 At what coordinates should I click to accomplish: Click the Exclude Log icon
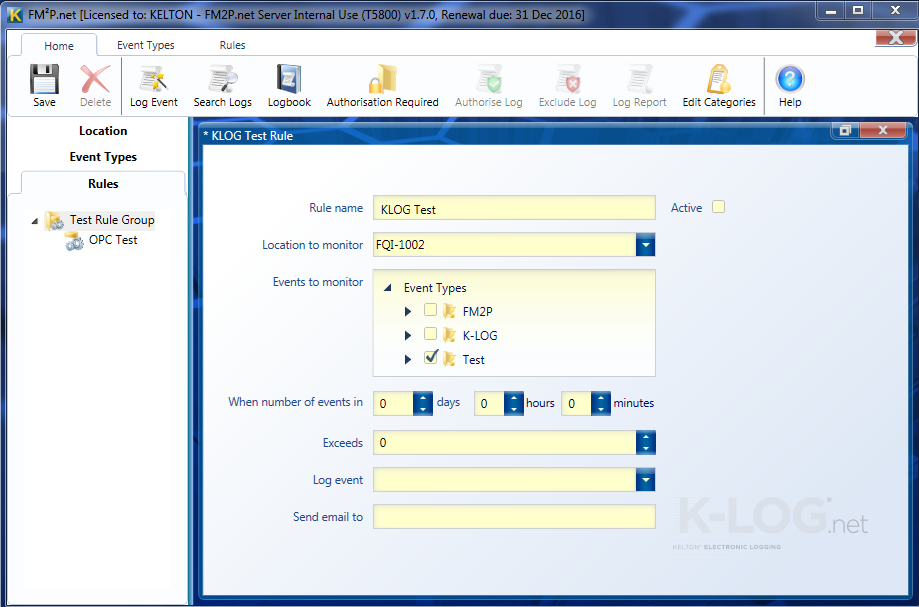[567, 79]
